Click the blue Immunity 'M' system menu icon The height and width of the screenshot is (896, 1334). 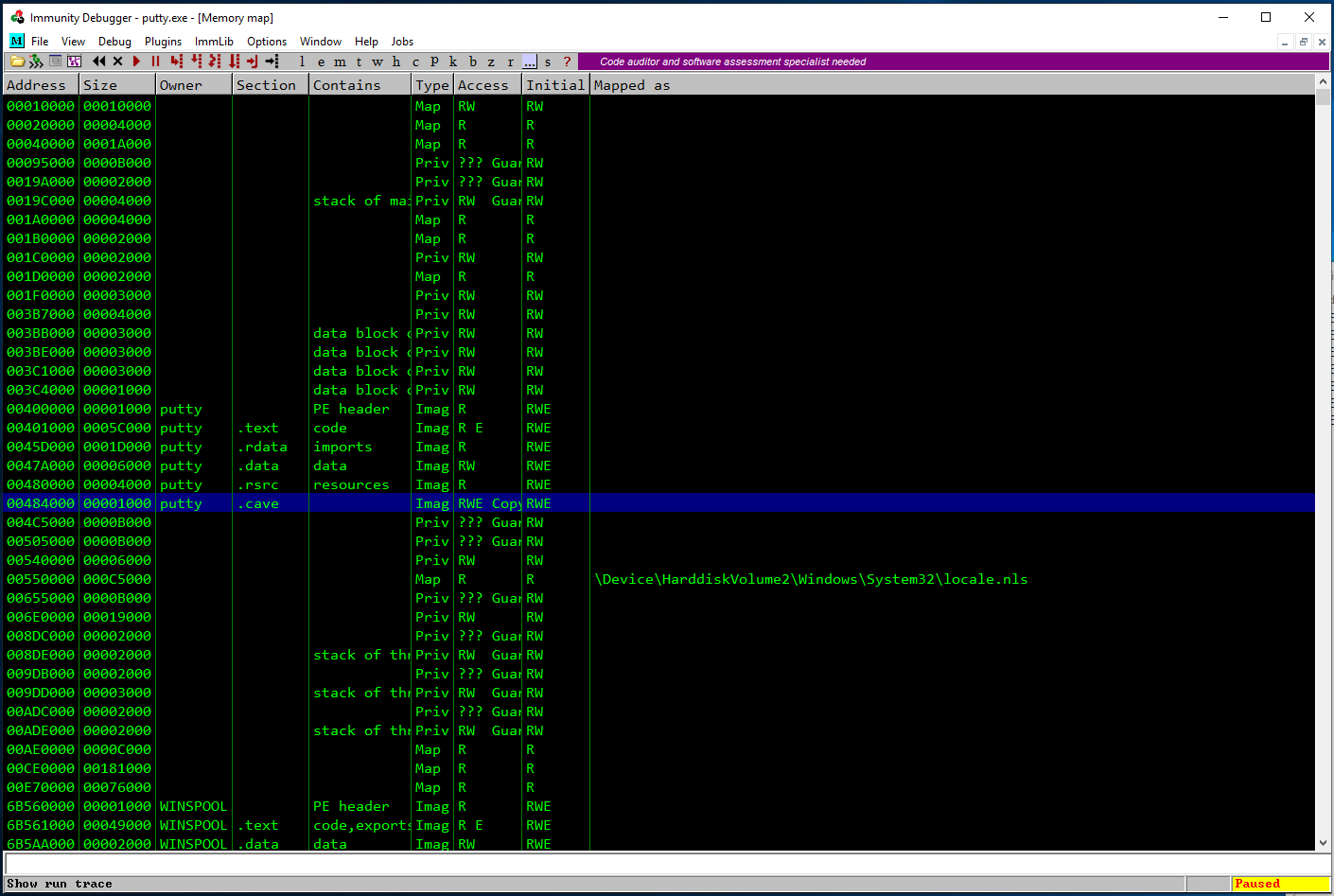click(x=17, y=41)
